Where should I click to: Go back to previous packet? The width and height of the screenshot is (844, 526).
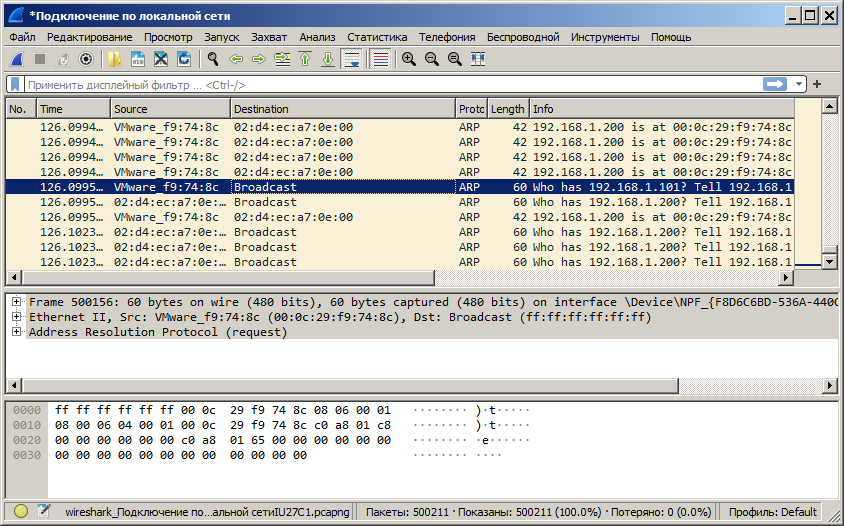coord(236,59)
